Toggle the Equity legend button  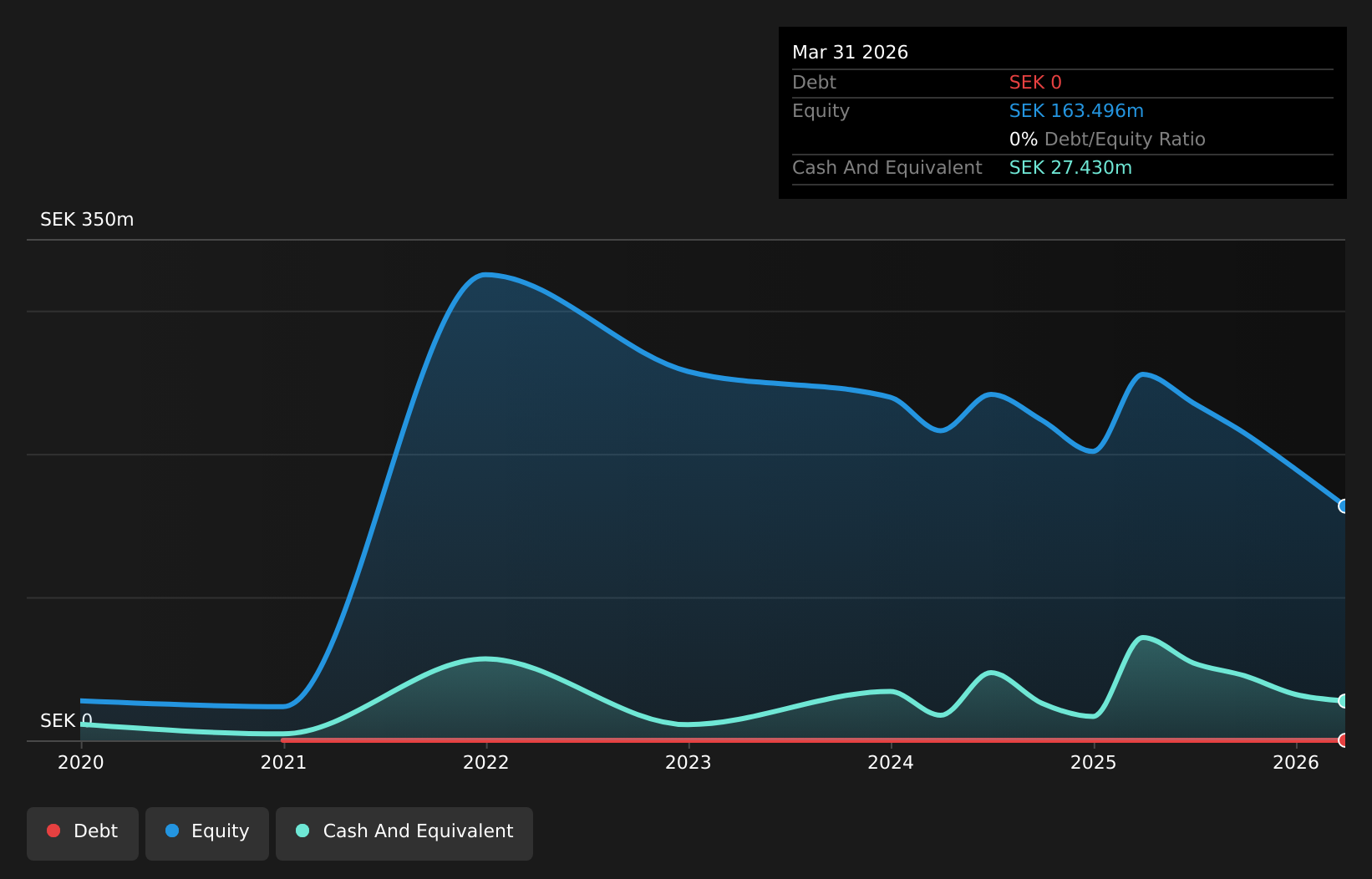coord(207,833)
